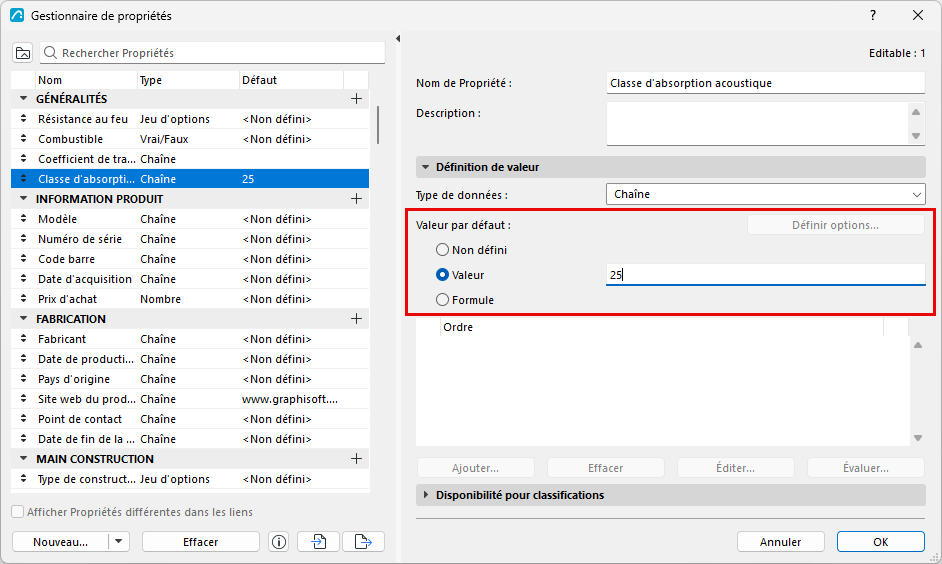Image resolution: width=942 pixels, height=564 pixels.
Task: Click the Valeur input field containing 25
Action: [765, 274]
